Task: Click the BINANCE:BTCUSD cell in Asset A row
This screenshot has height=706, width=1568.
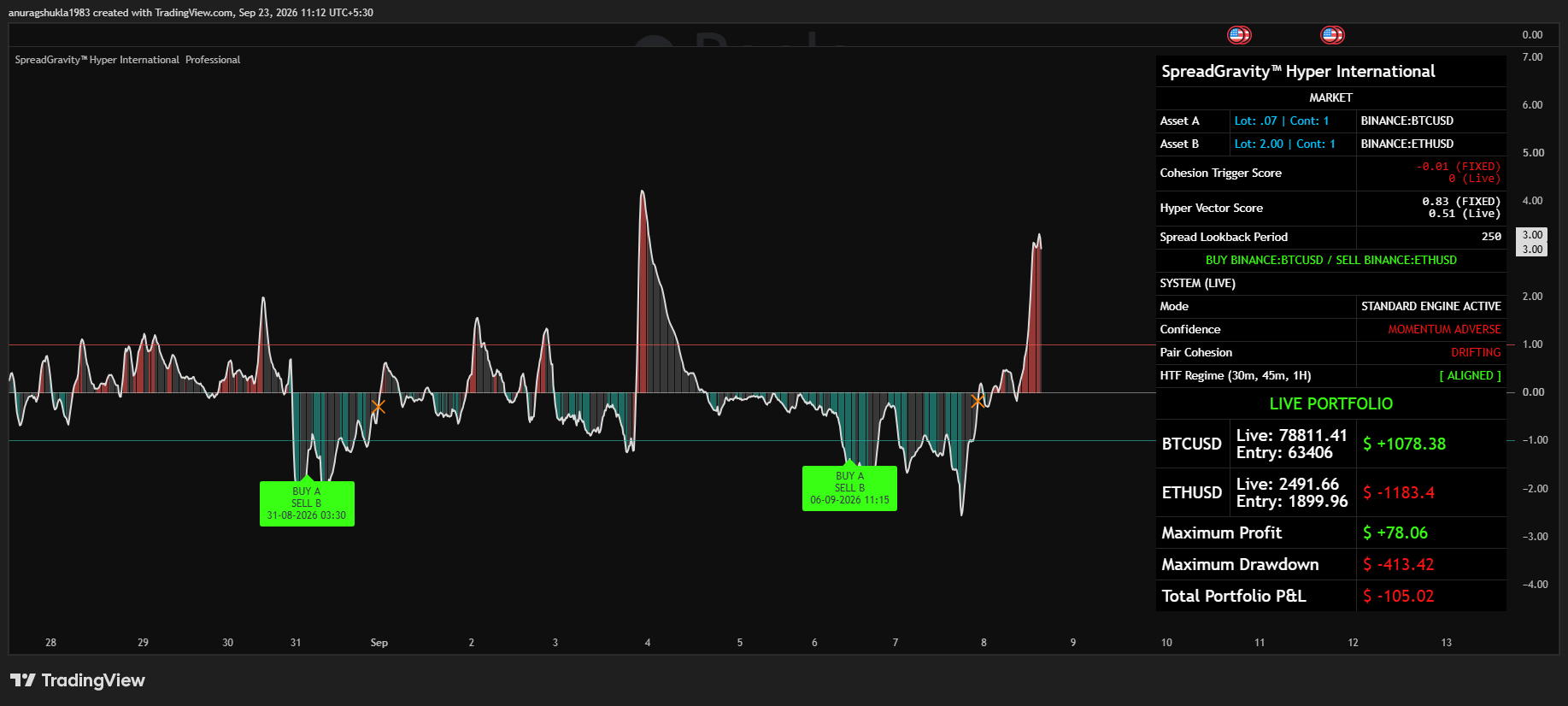Action: coord(1431,121)
